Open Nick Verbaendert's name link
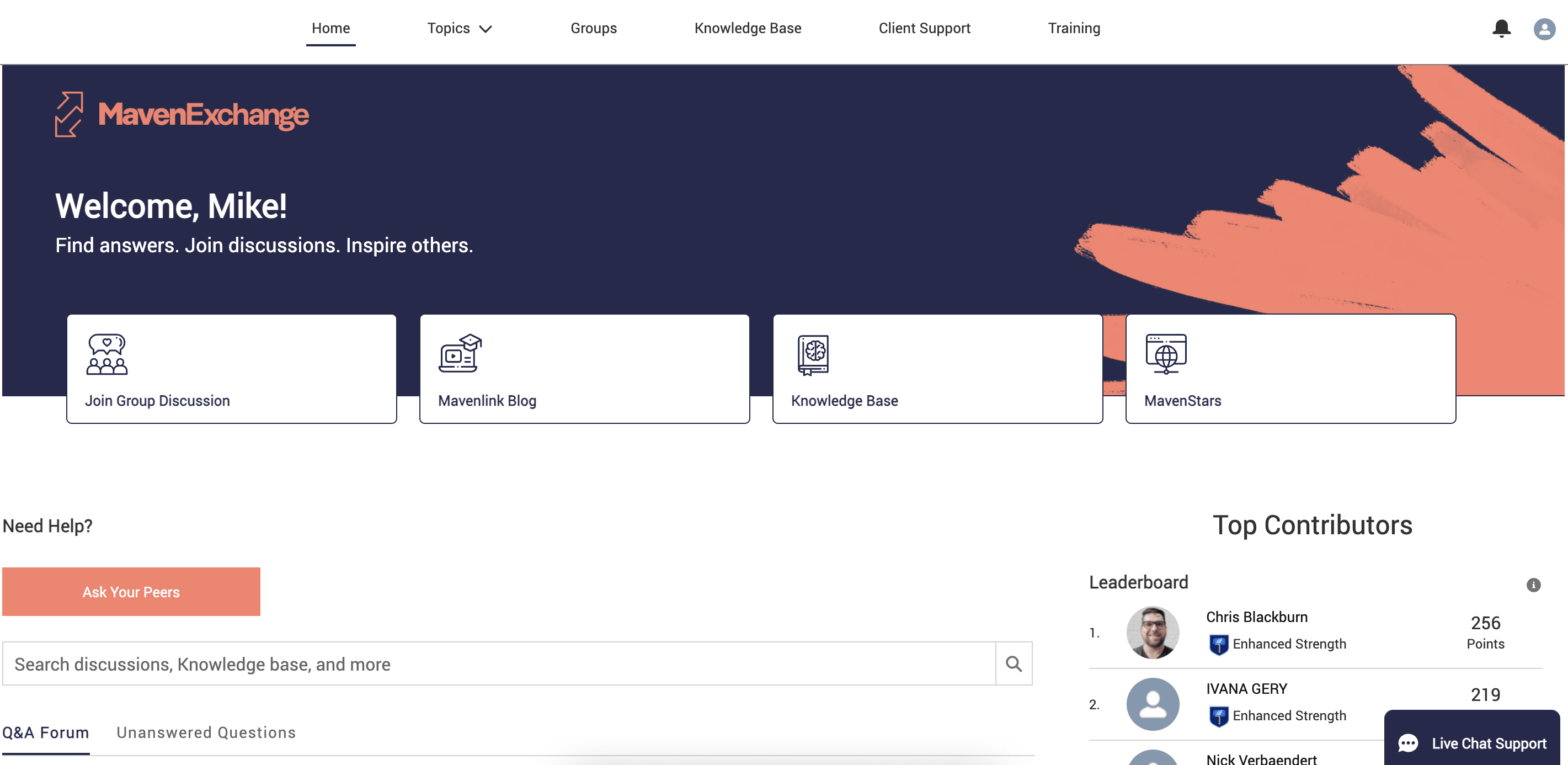The width and height of the screenshot is (1568, 765). point(1261,759)
